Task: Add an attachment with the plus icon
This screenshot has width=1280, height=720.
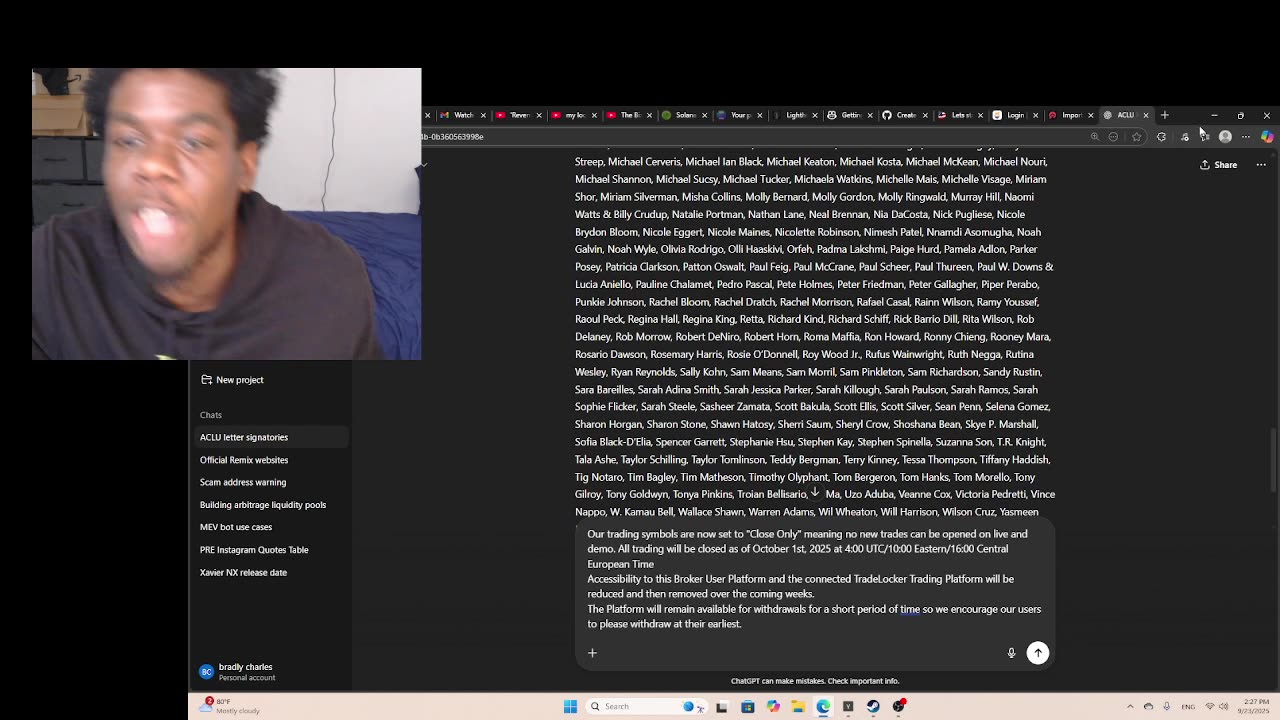Action: [x=592, y=653]
